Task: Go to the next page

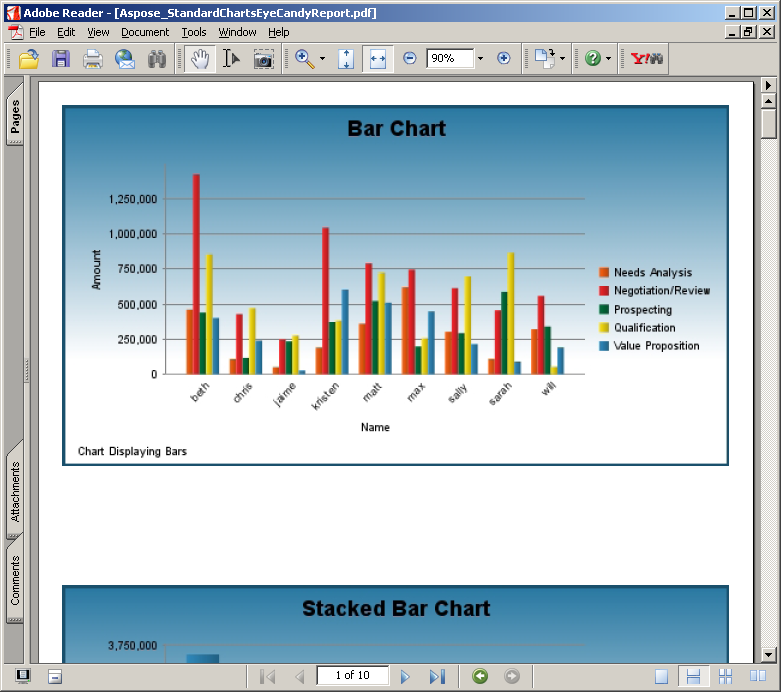Action: coord(405,676)
